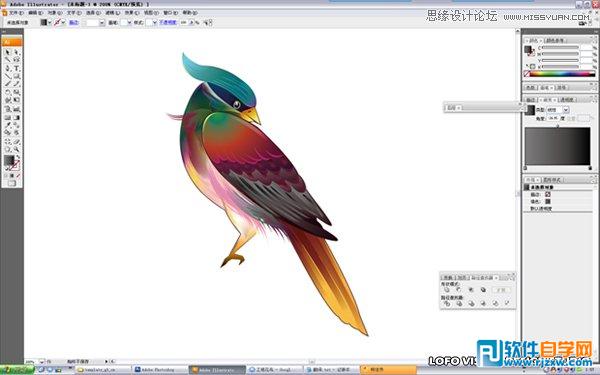This screenshot has width=600, height=375.
Task: Toggle None fill swatch in Color panel
Action: [527, 74]
